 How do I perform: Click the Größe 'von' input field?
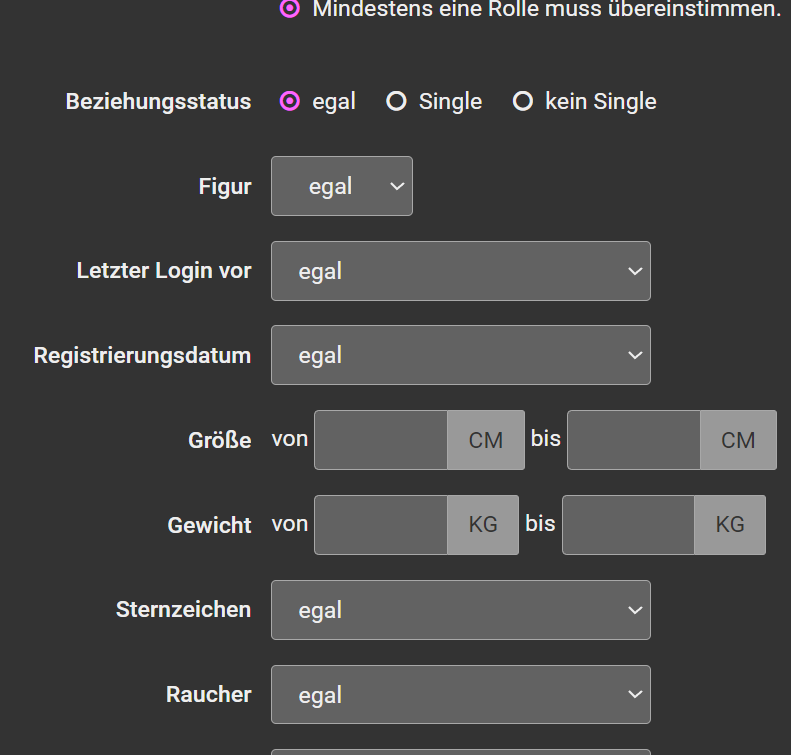click(381, 440)
